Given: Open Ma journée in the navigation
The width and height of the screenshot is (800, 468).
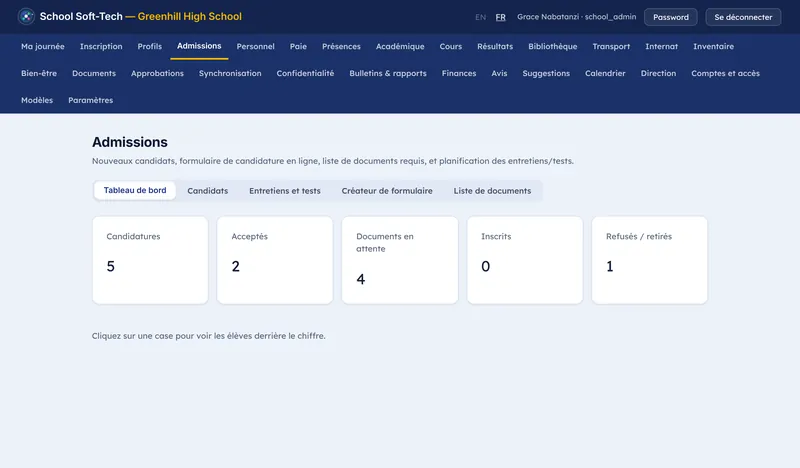Looking at the screenshot, I should tap(43, 46).
